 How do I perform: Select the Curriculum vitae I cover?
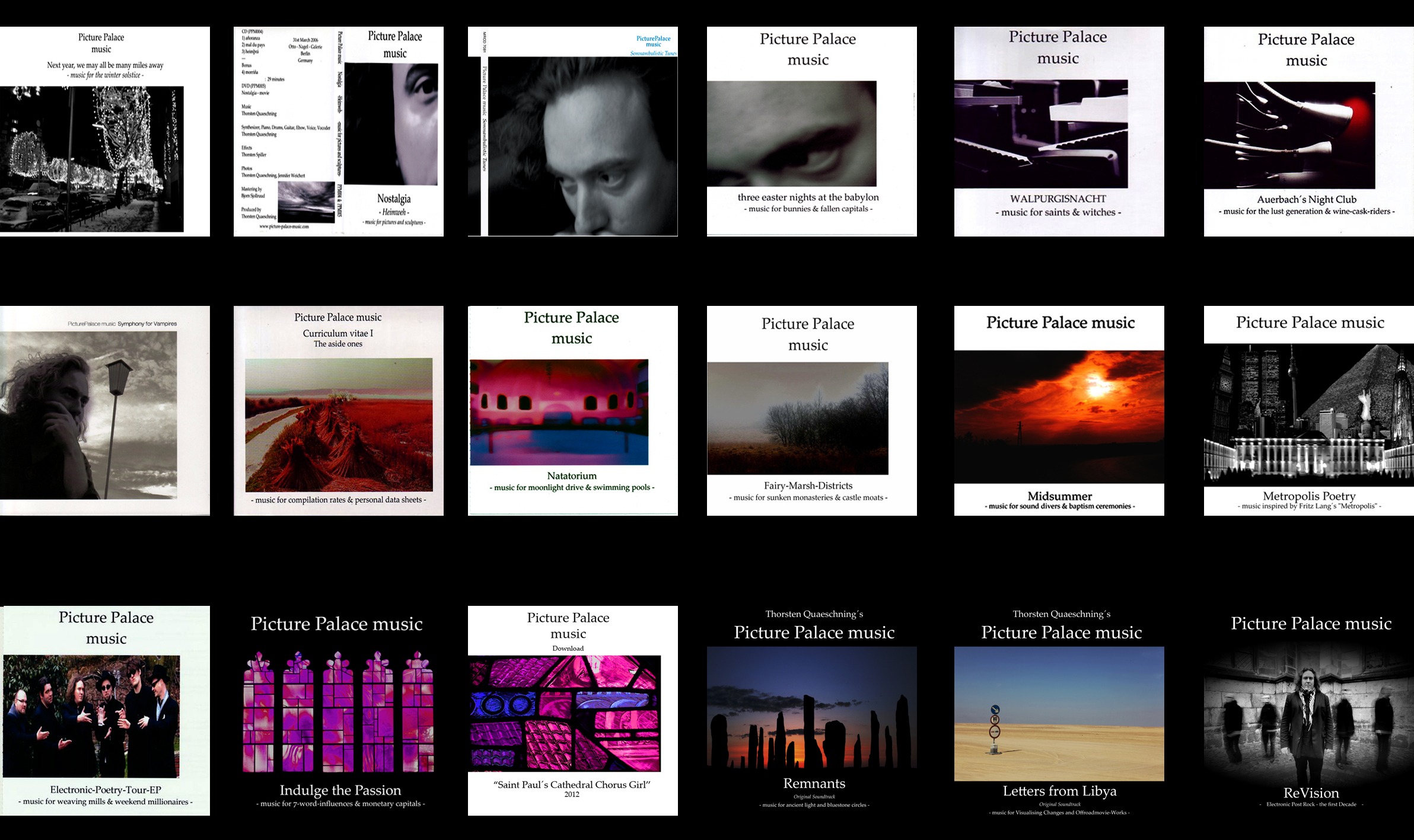click(x=338, y=410)
